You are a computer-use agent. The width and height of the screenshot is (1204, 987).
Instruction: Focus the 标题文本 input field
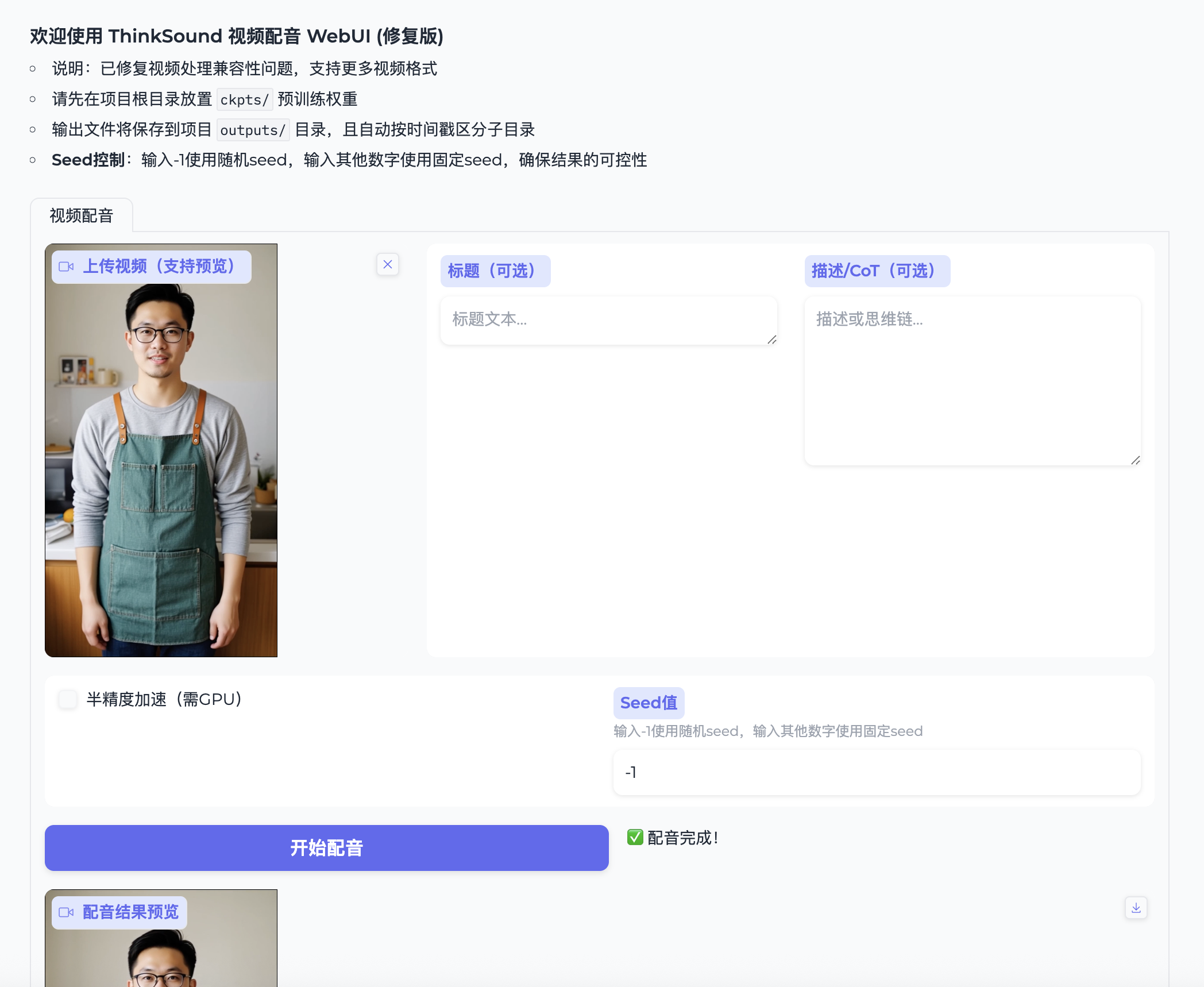[x=608, y=321]
